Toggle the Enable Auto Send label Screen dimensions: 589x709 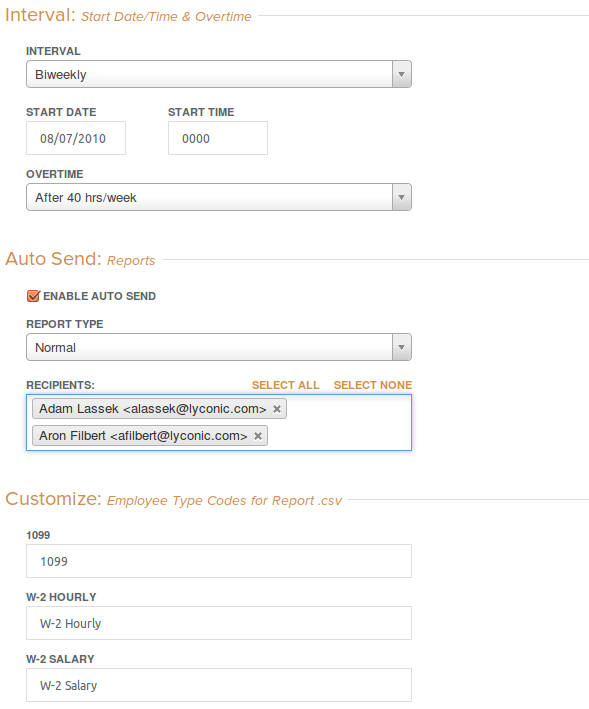(99, 296)
